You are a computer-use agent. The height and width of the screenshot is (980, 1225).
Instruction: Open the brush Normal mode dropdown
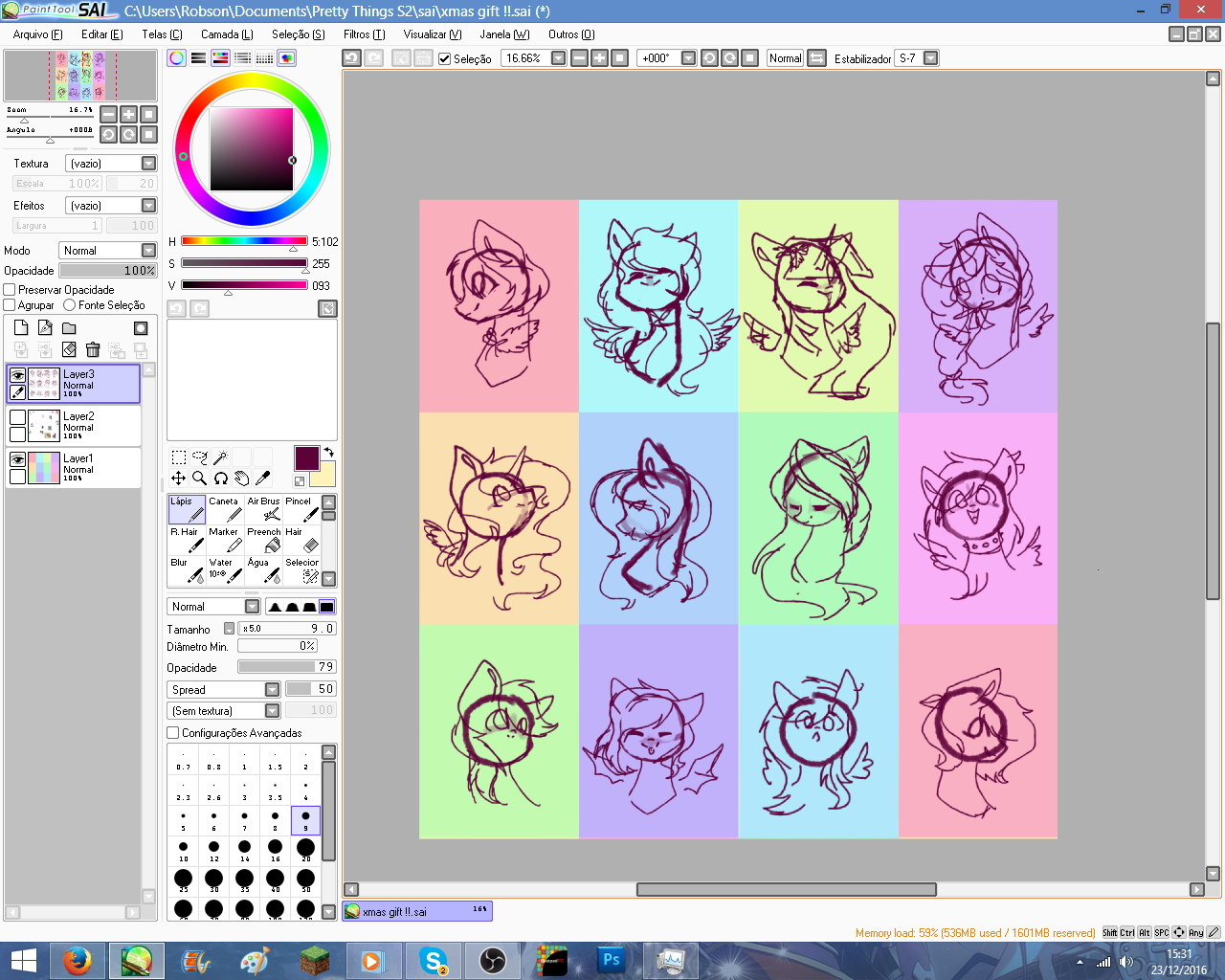click(x=213, y=607)
